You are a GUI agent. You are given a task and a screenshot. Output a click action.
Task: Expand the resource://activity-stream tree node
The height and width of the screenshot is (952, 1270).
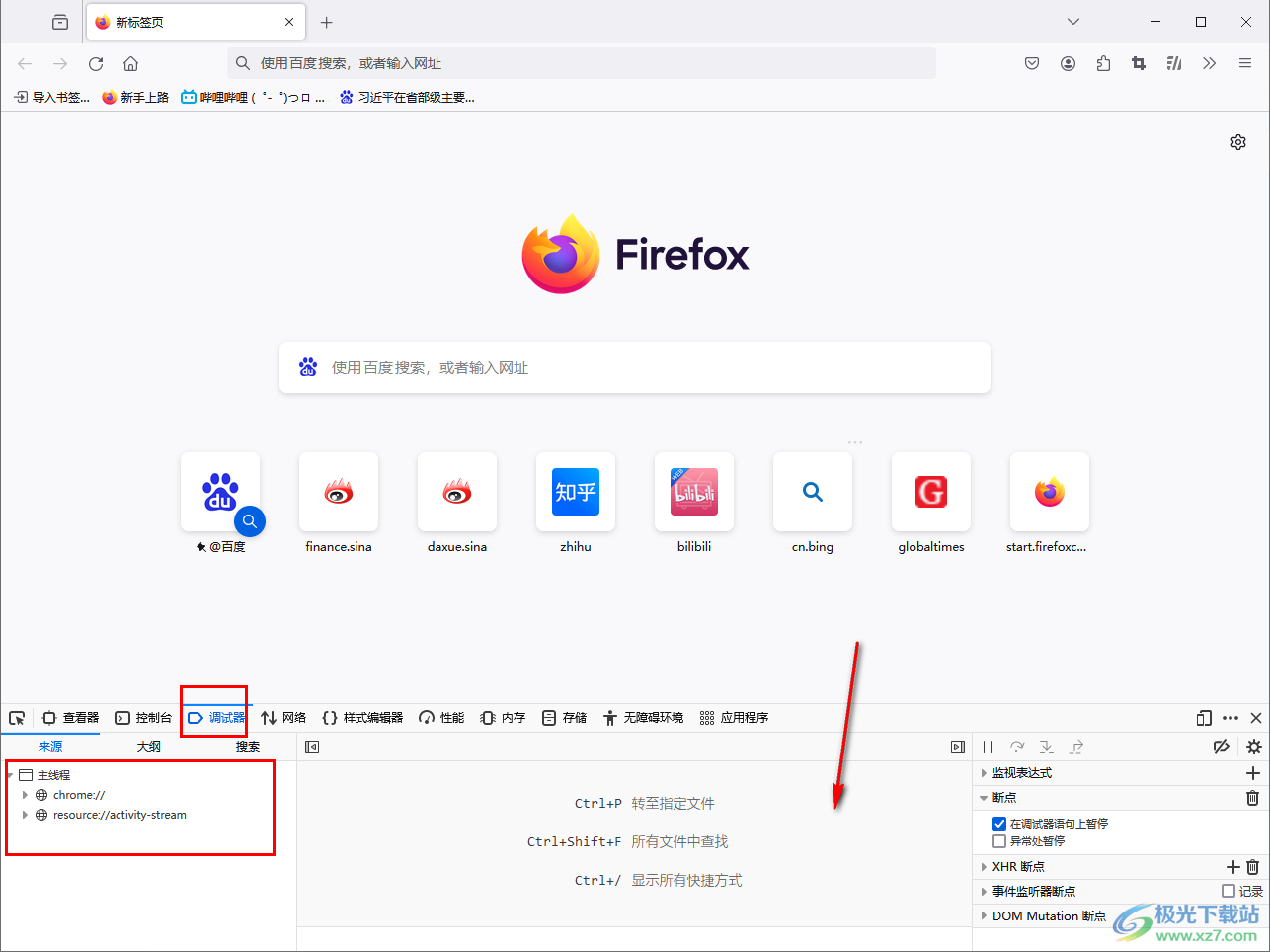(x=25, y=815)
